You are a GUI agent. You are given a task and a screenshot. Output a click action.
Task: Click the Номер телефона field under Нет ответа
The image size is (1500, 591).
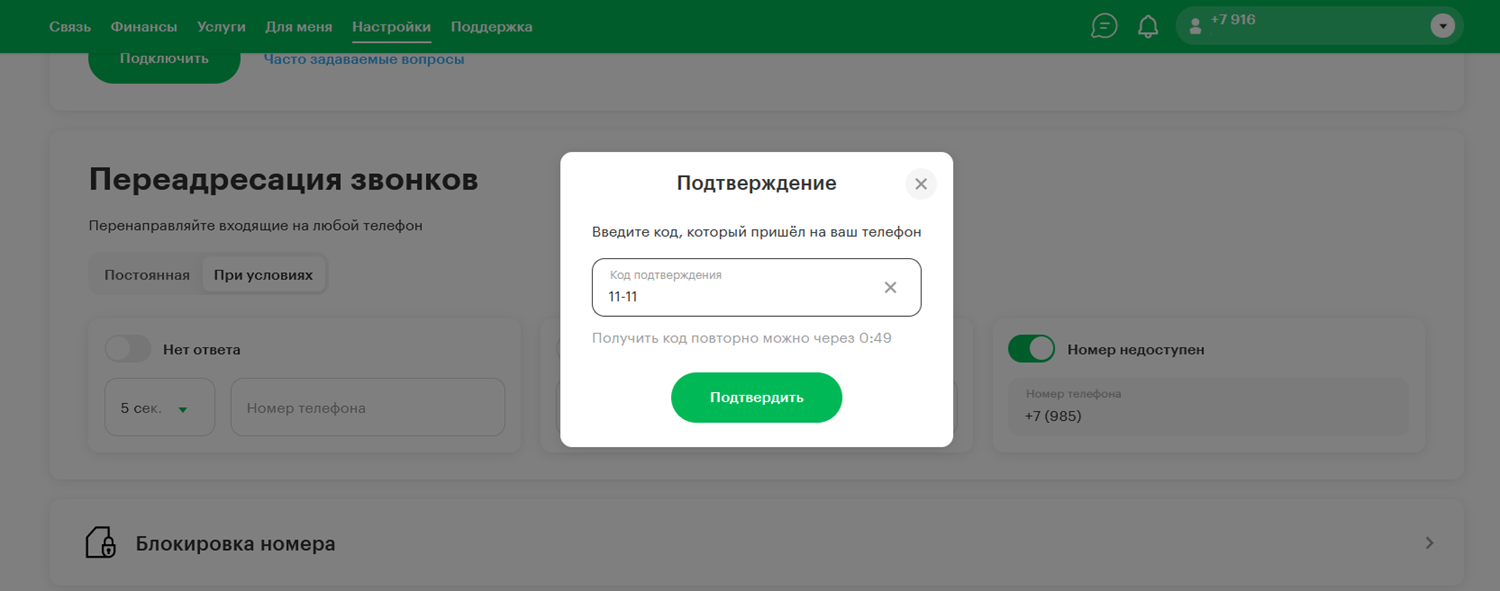click(368, 407)
